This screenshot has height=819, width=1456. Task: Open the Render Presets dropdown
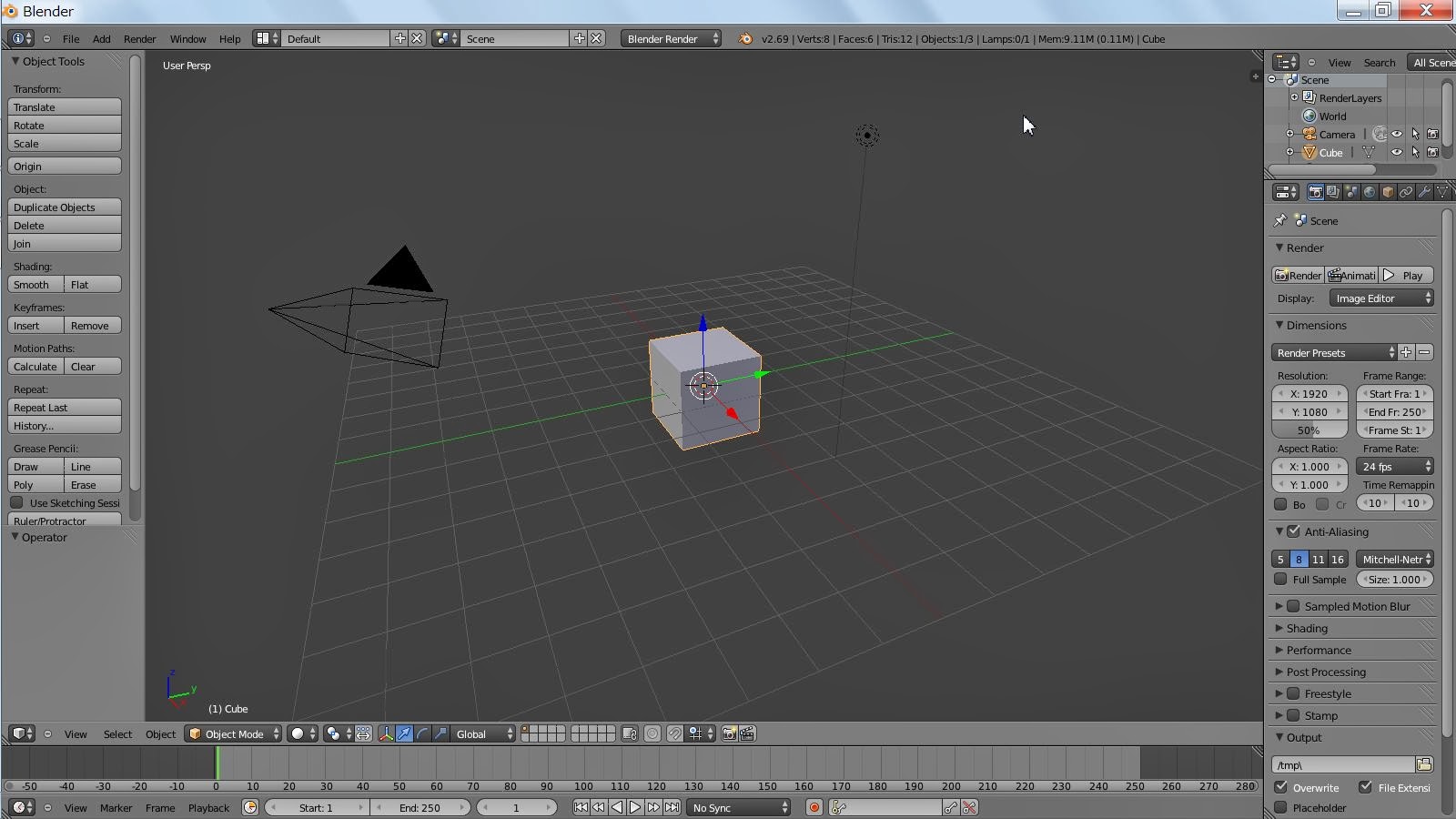[x=1334, y=352]
